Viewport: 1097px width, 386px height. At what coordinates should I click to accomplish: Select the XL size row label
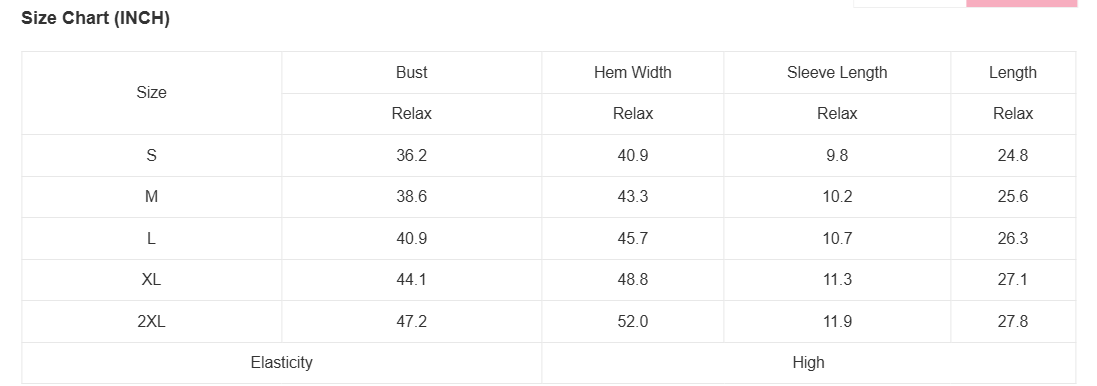[x=151, y=280]
